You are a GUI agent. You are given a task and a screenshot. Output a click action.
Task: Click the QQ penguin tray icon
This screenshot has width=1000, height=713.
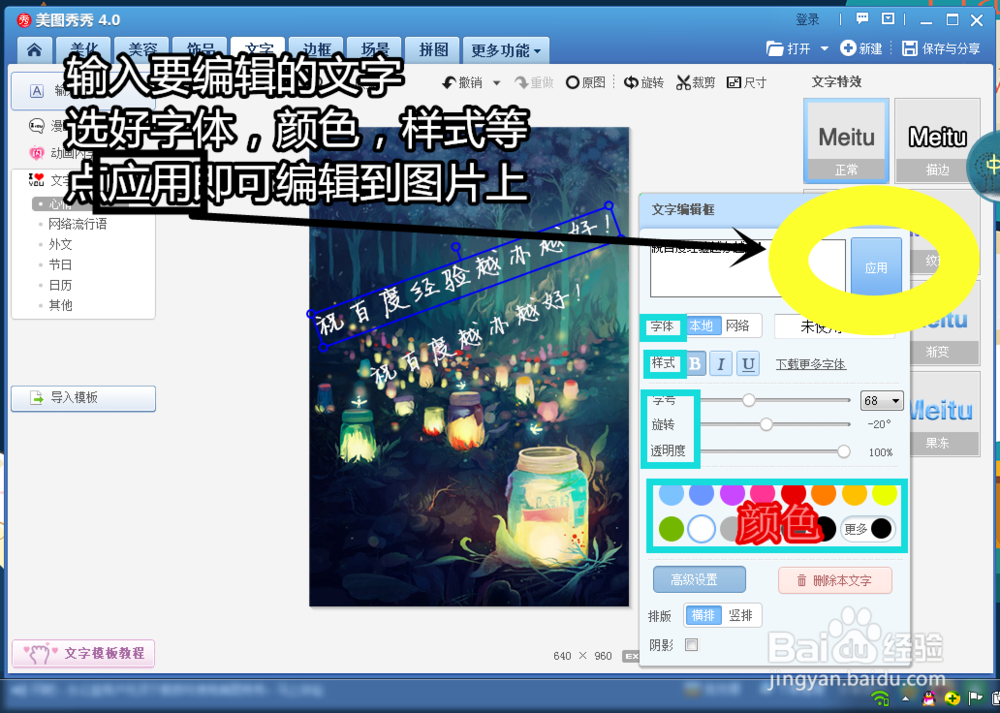click(929, 698)
